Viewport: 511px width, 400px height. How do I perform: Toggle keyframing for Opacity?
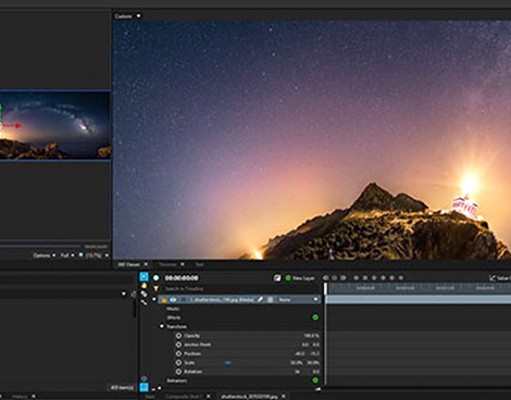[179, 336]
